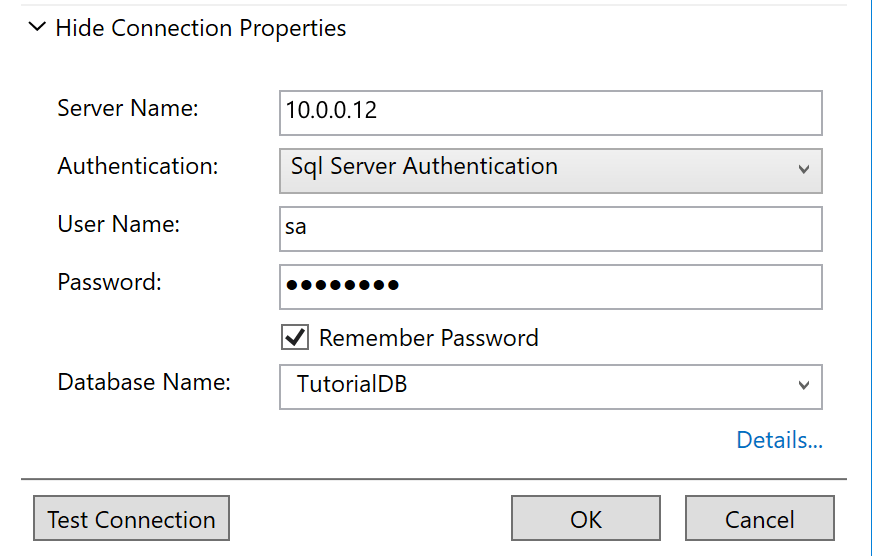Click the Authentication dropdown arrow
This screenshot has width=872, height=556.
(x=804, y=170)
